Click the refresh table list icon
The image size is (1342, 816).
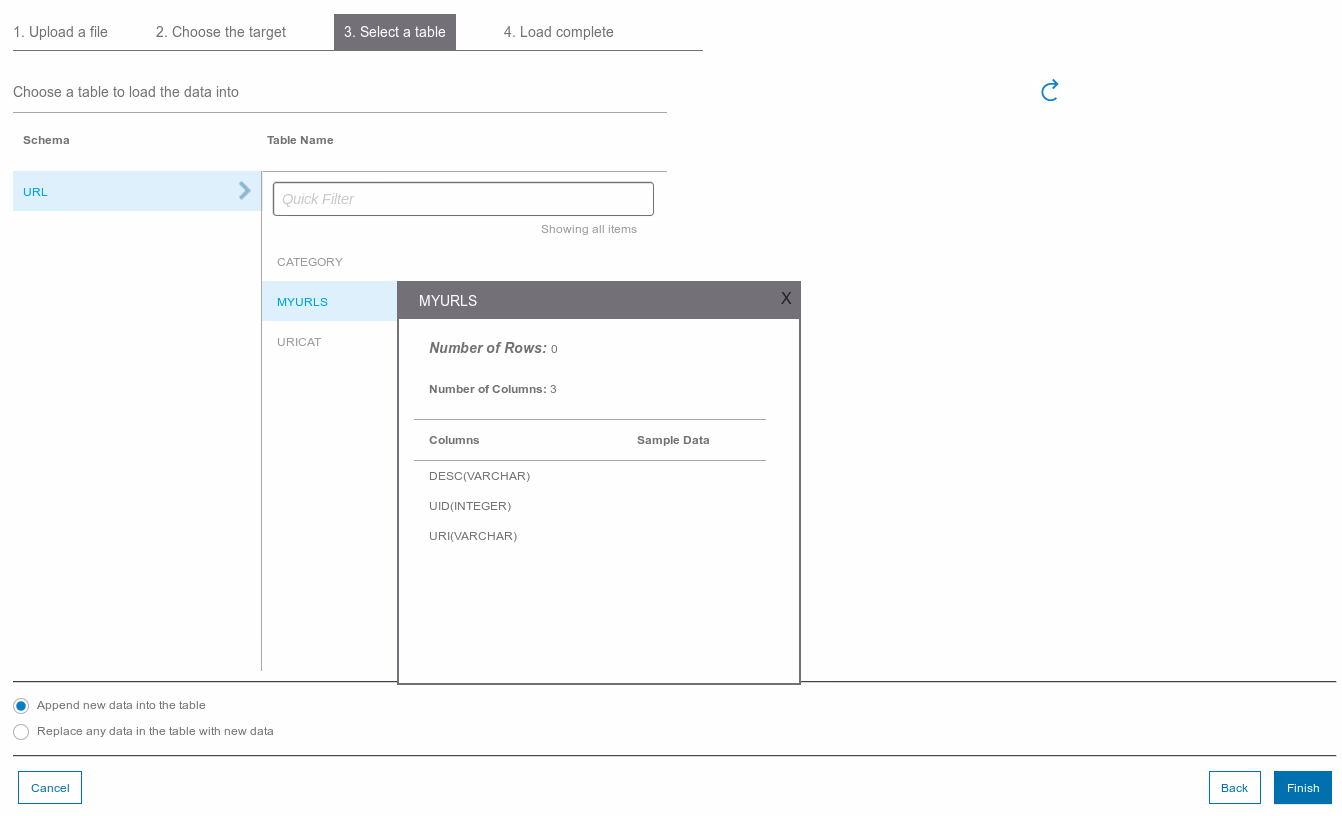point(1049,91)
